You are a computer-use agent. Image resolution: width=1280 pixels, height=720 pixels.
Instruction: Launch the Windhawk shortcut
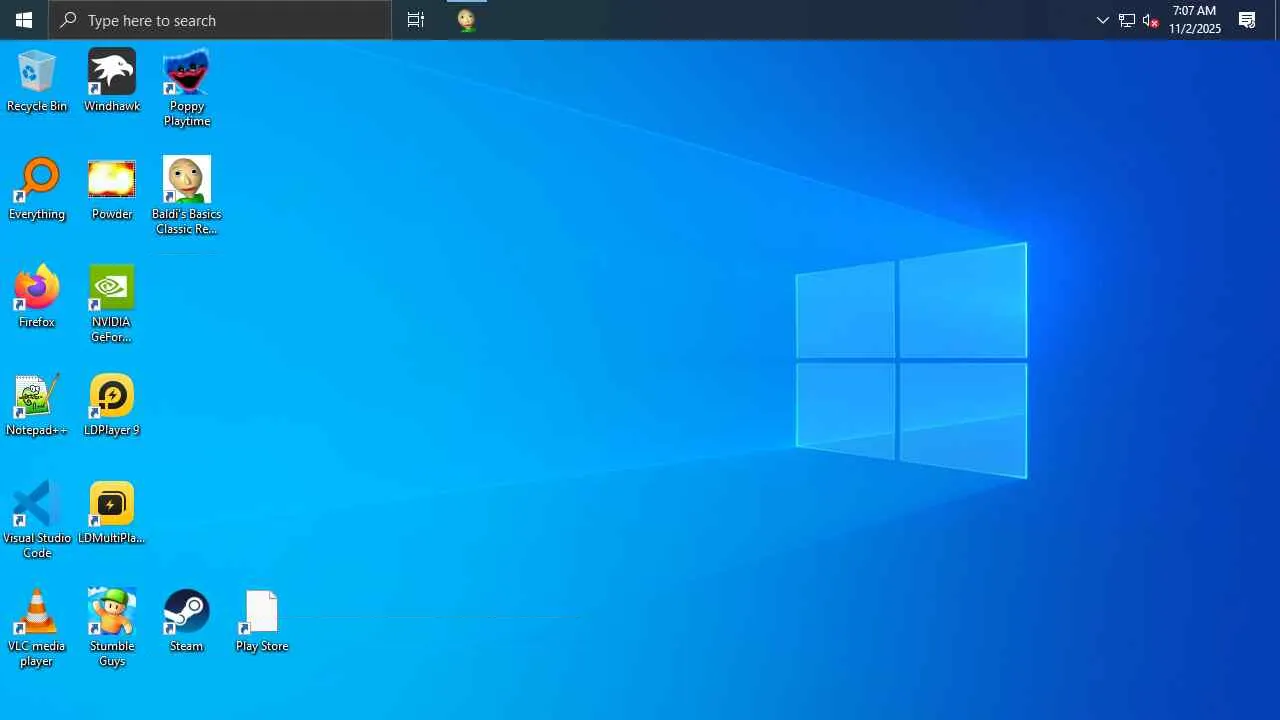click(112, 80)
